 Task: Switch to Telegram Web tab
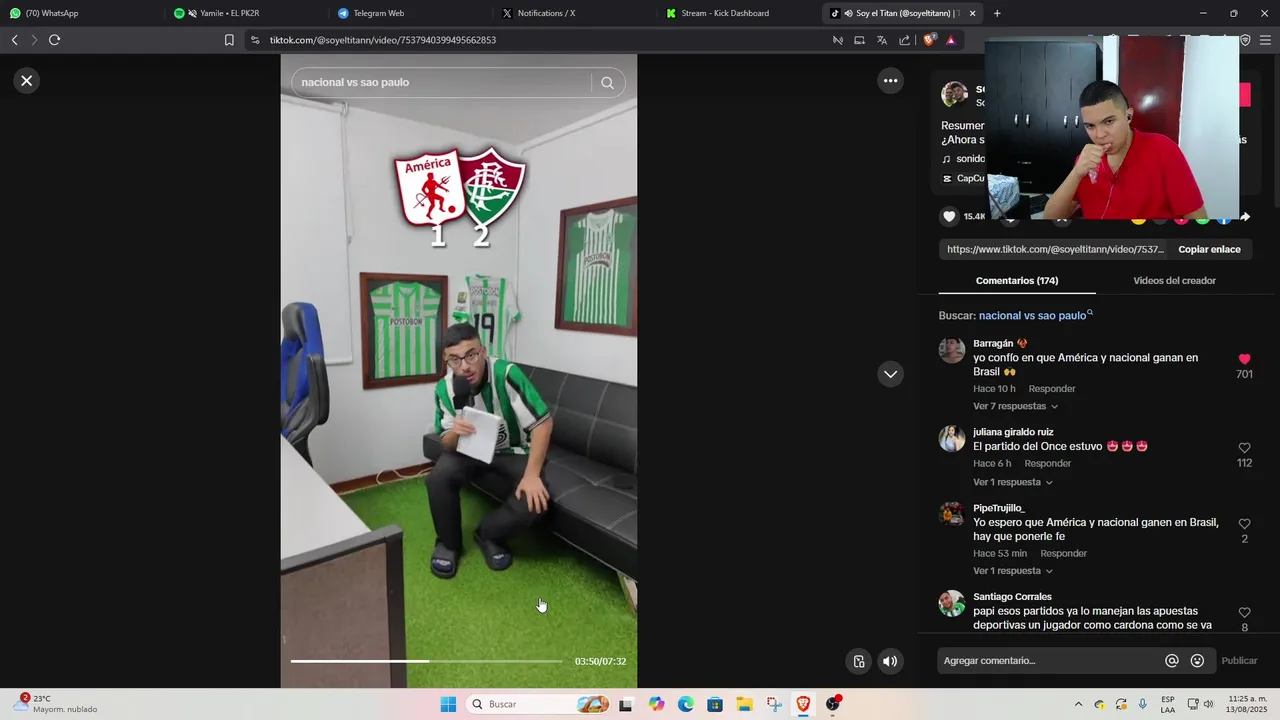tap(408, 13)
